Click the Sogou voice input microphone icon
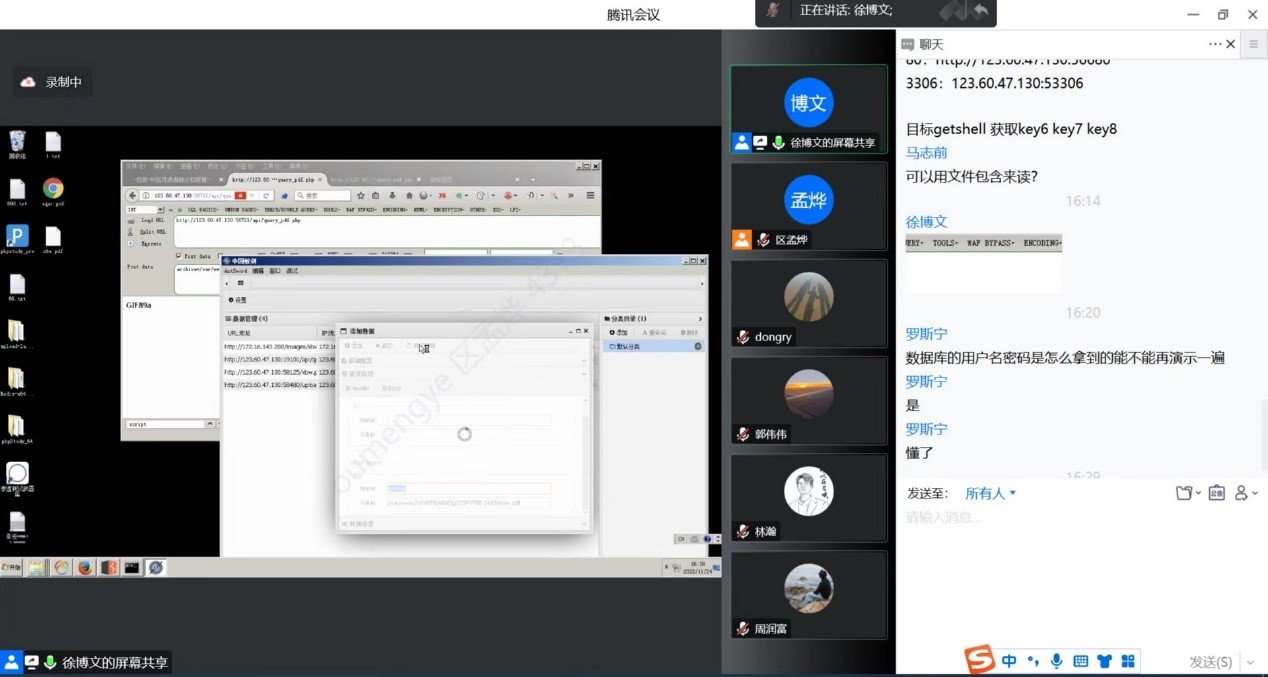This screenshot has width=1268, height=677. (x=1056, y=661)
